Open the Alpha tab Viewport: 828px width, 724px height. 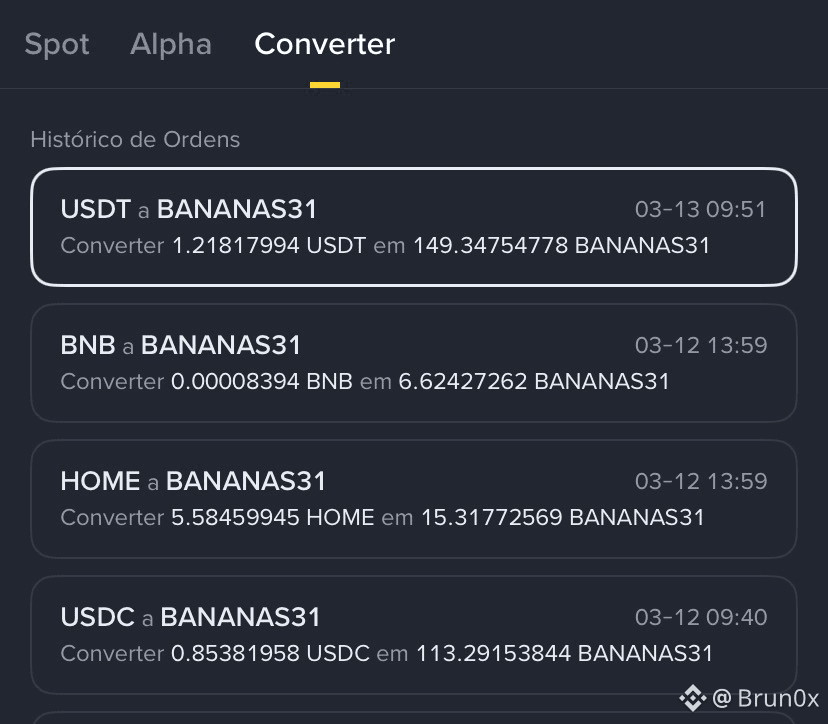(171, 44)
